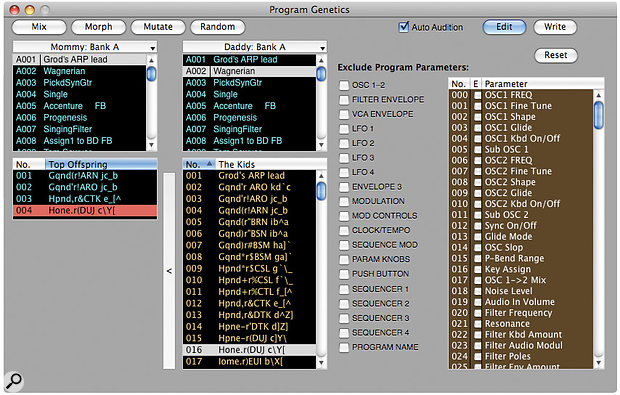Check the LFO 1 exclude checkbox
Image resolution: width=620 pixels, height=395 pixels.
pos(344,129)
